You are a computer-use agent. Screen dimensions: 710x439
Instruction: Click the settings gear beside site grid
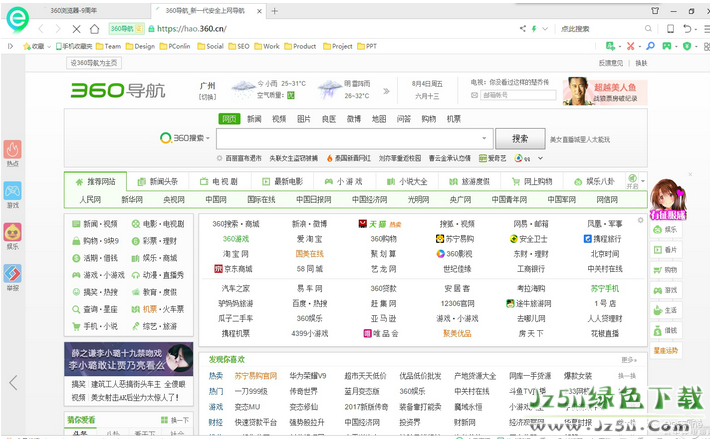tap(640, 220)
